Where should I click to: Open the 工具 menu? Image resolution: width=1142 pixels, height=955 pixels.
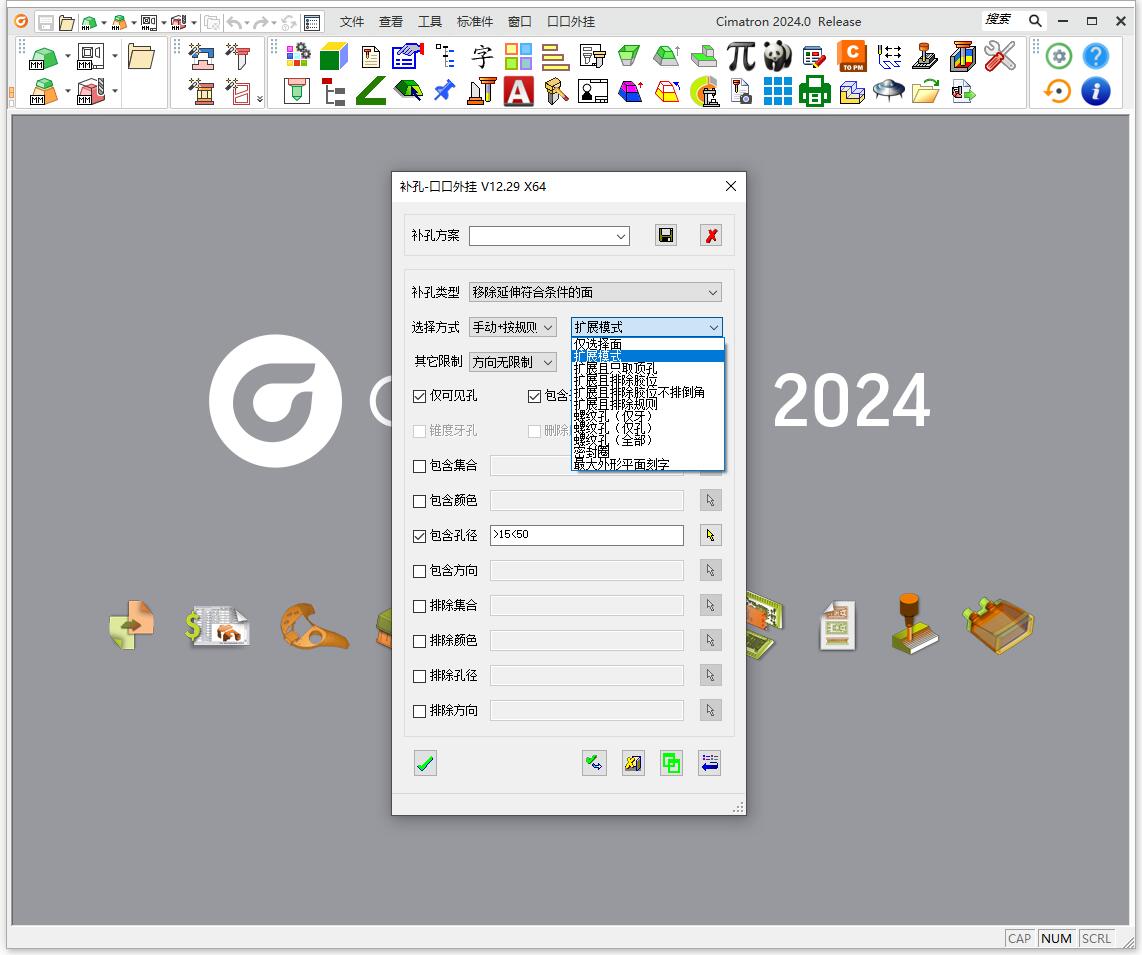click(x=429, y=21)
